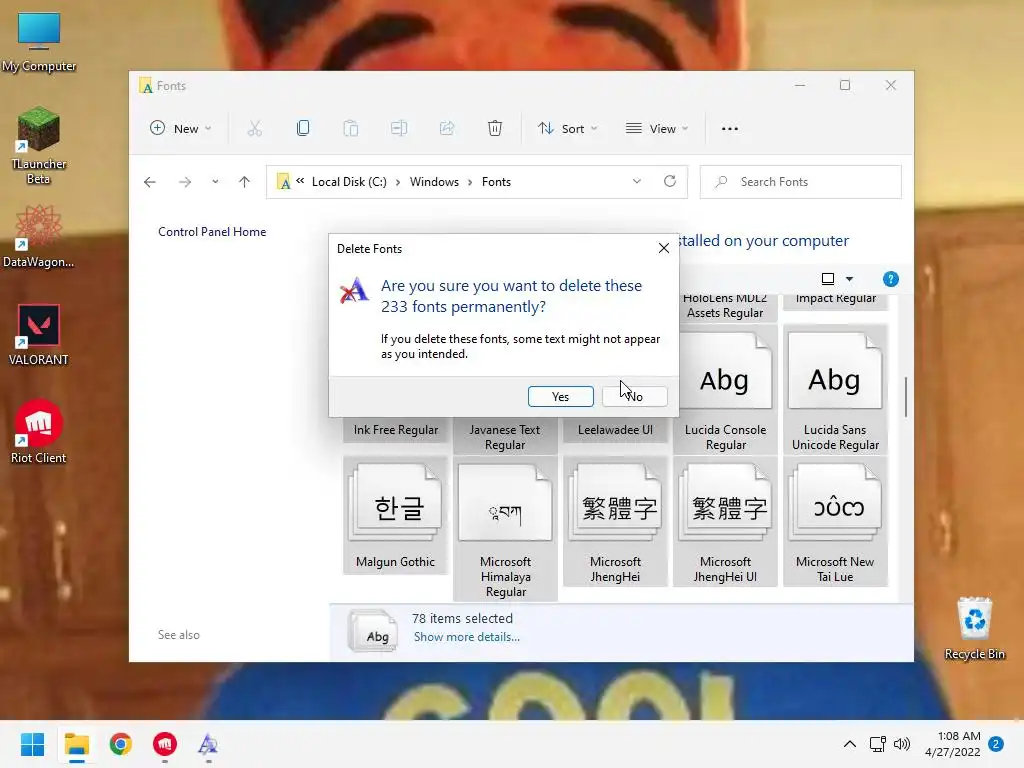Expand recent locations chevron
Image resolution: width=1024 pixels, height=768 pixels.
point(215,182)
